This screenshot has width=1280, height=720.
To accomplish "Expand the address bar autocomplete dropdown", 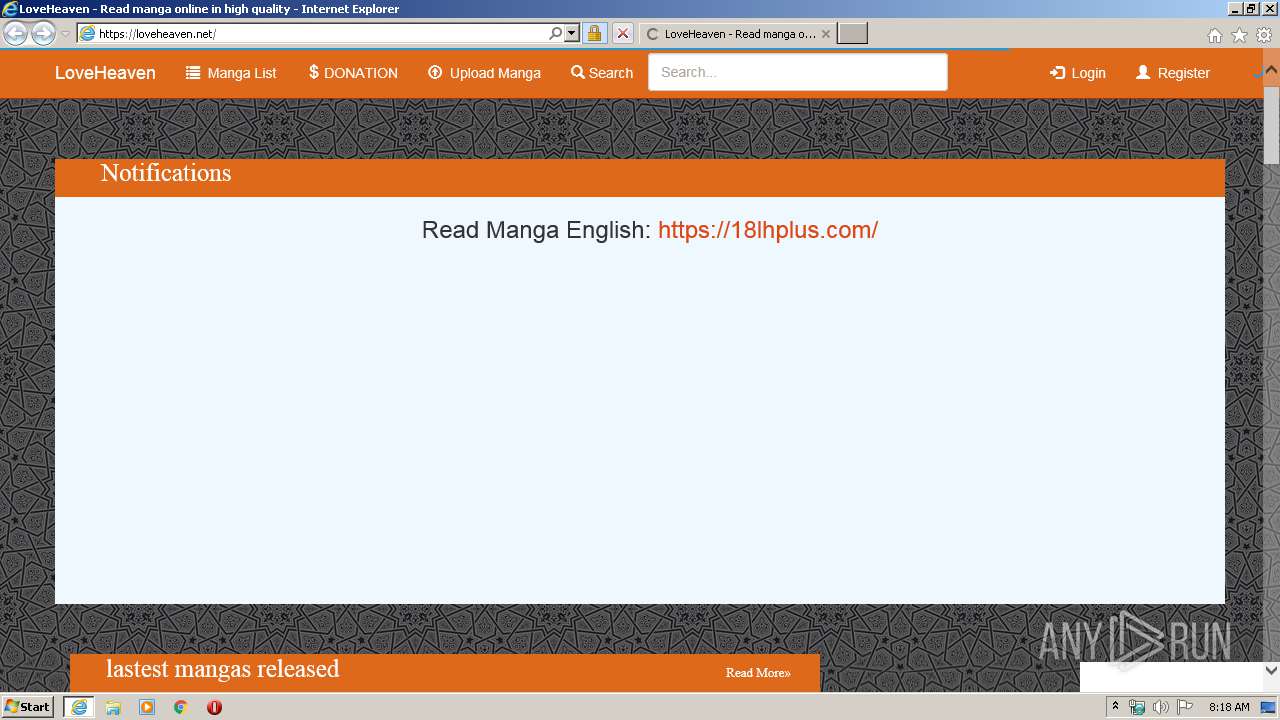I will click(x=572, y=33).
